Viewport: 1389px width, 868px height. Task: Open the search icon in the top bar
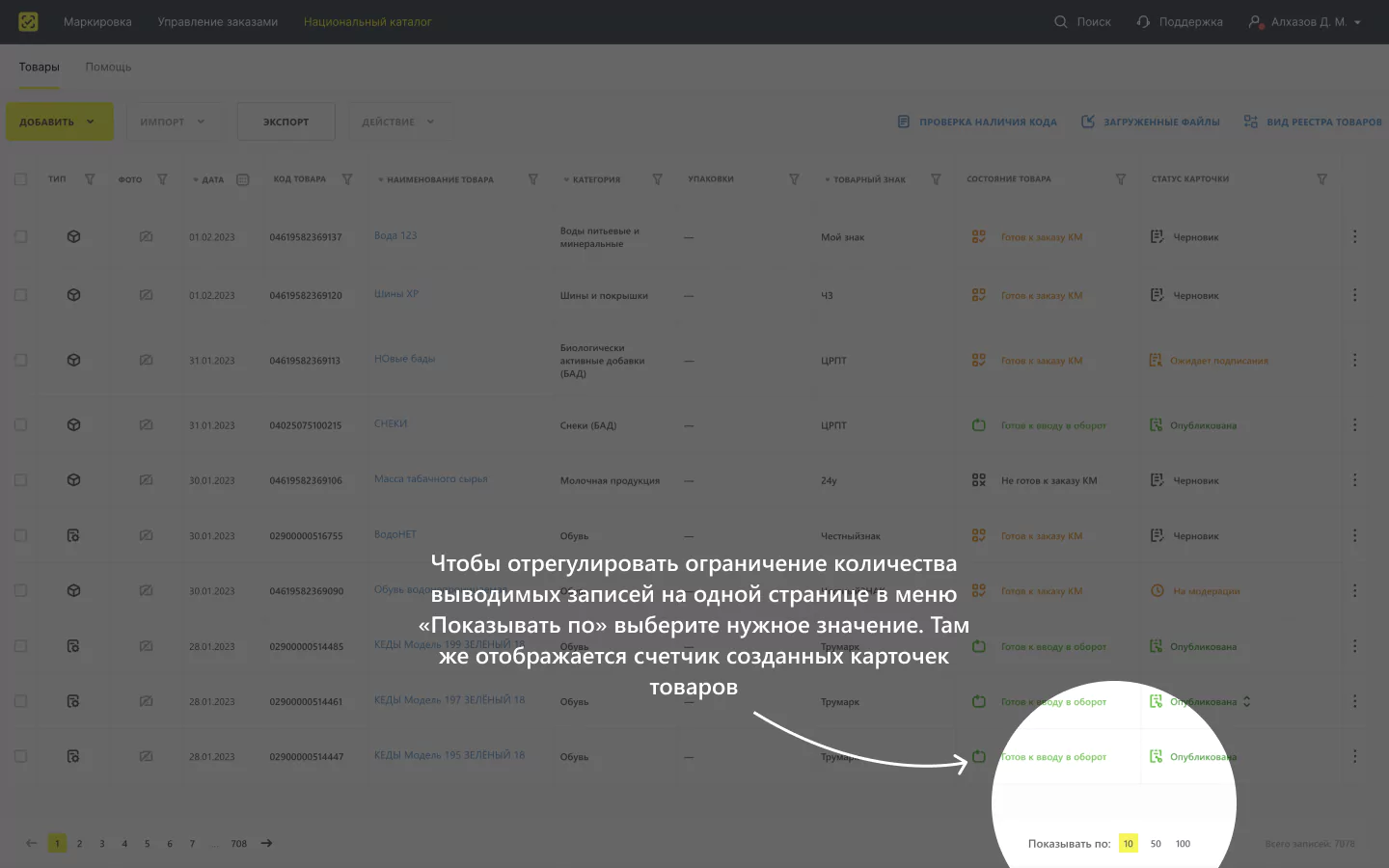tap(1061, 21)
